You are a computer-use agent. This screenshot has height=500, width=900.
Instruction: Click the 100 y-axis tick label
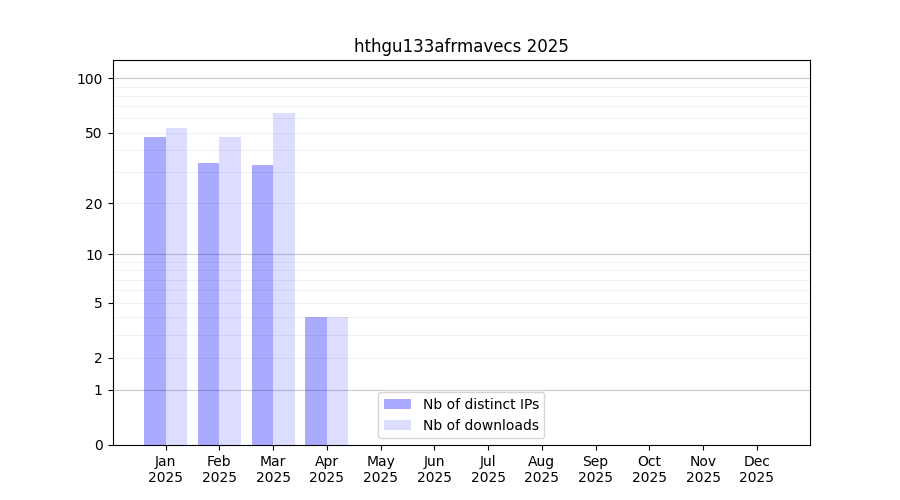(90, 79)
